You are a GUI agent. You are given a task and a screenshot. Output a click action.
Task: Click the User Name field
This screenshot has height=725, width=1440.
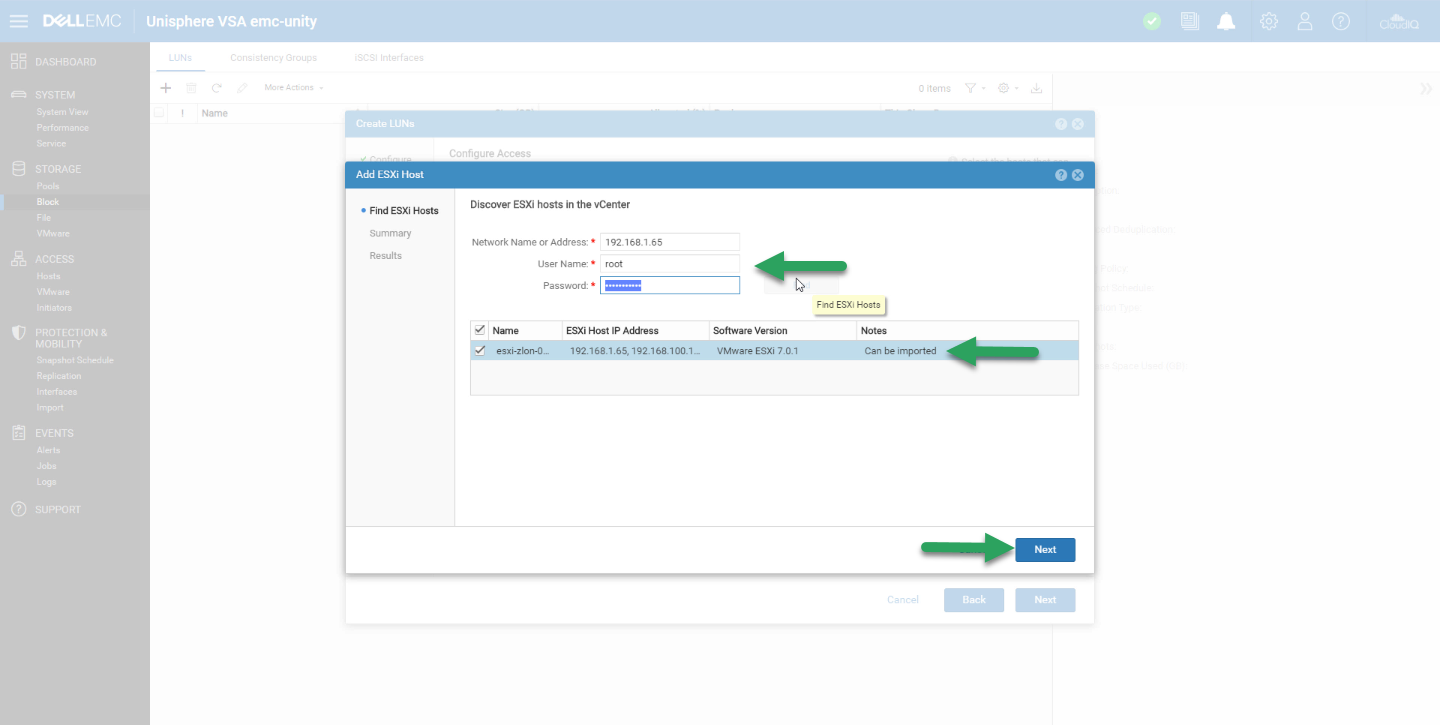click(x=670, y=264)
